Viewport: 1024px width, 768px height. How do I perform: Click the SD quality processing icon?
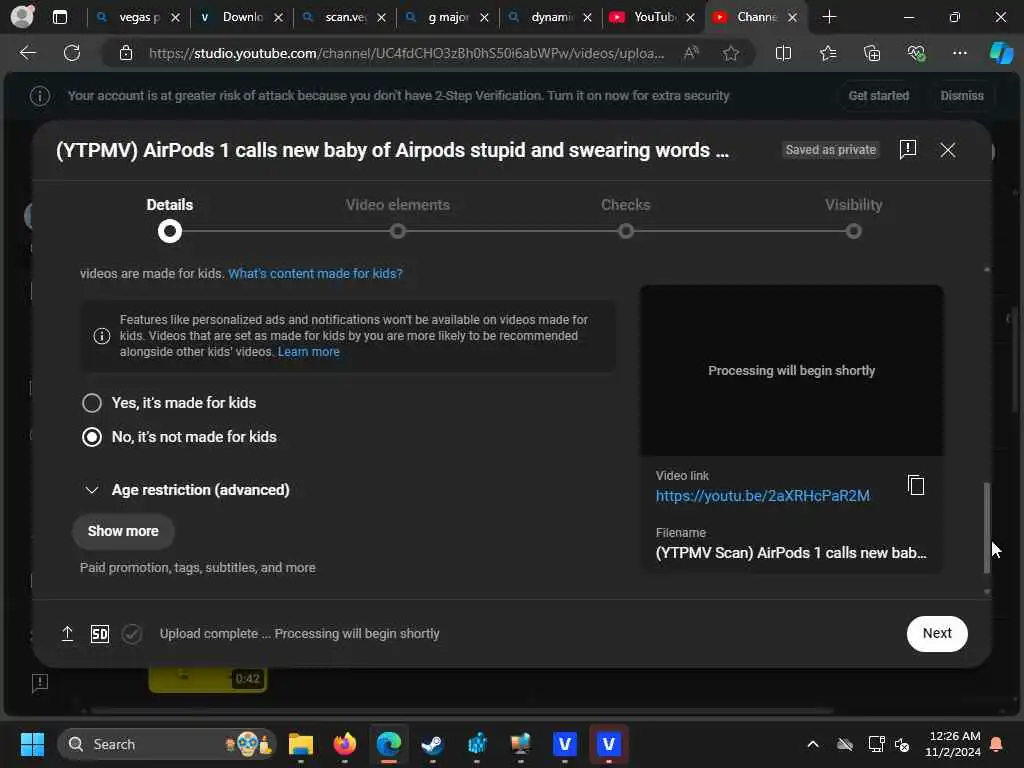click(x=100, y=633)
